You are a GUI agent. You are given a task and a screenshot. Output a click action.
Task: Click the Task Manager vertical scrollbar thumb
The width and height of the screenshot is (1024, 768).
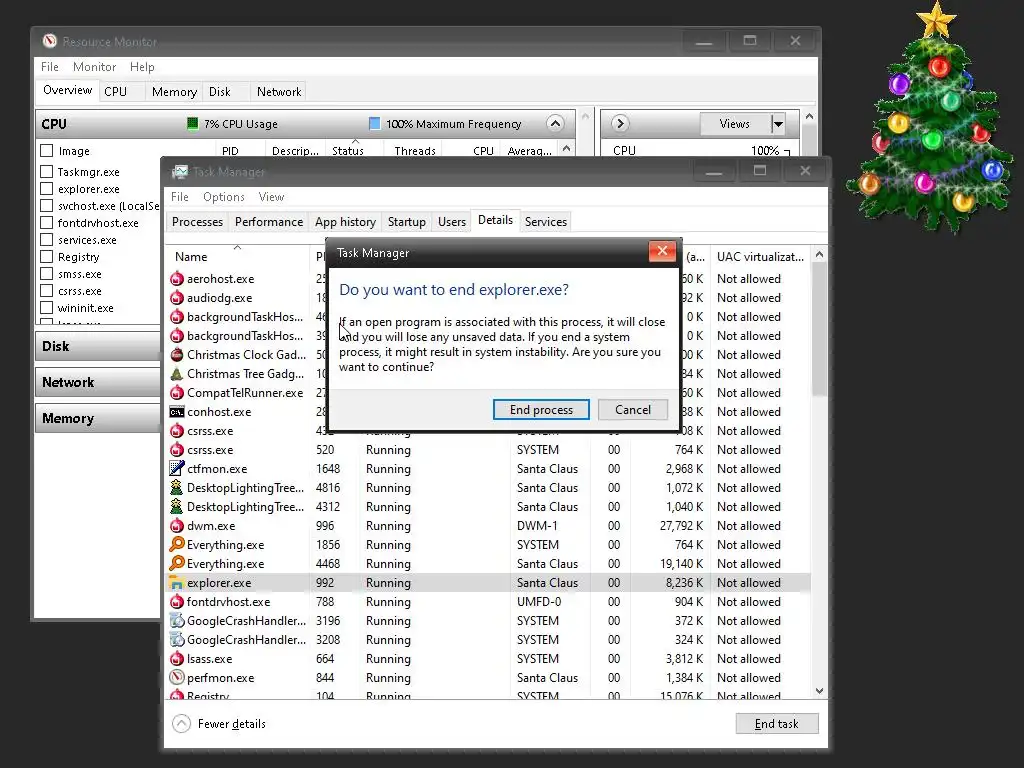(820, 328)
